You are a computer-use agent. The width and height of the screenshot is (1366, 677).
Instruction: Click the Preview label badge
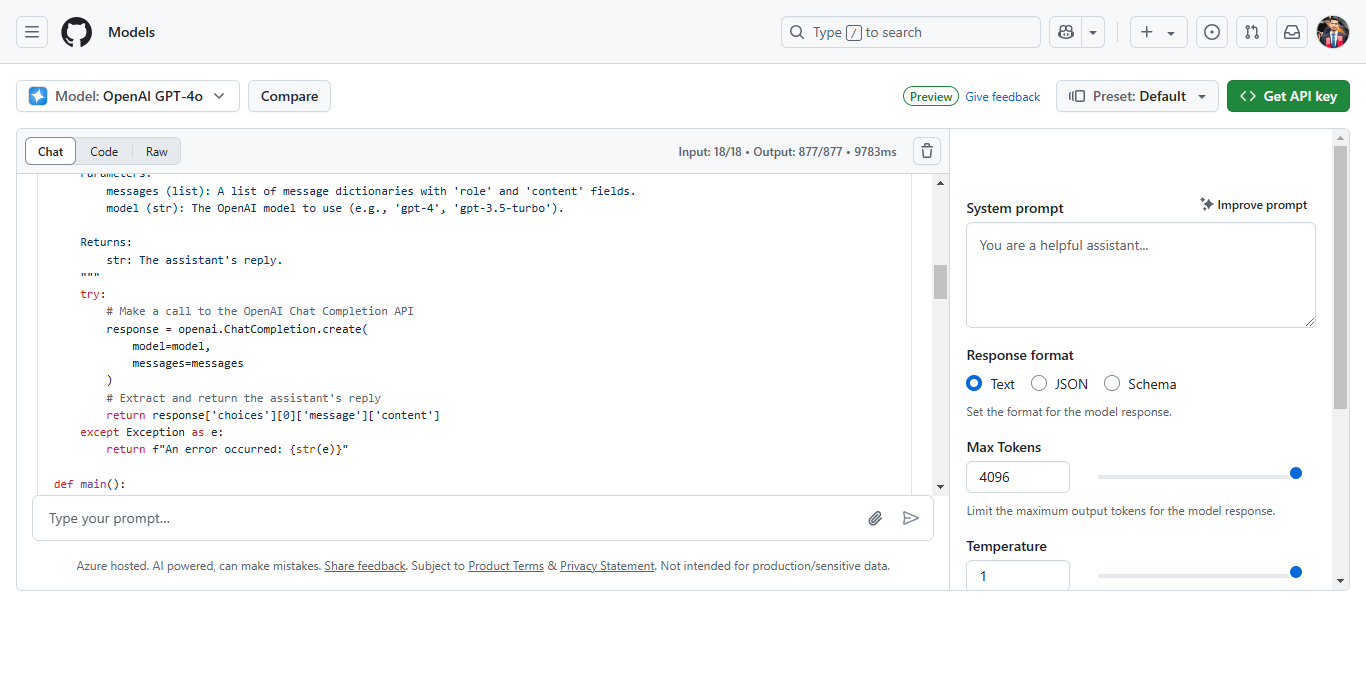931,96
